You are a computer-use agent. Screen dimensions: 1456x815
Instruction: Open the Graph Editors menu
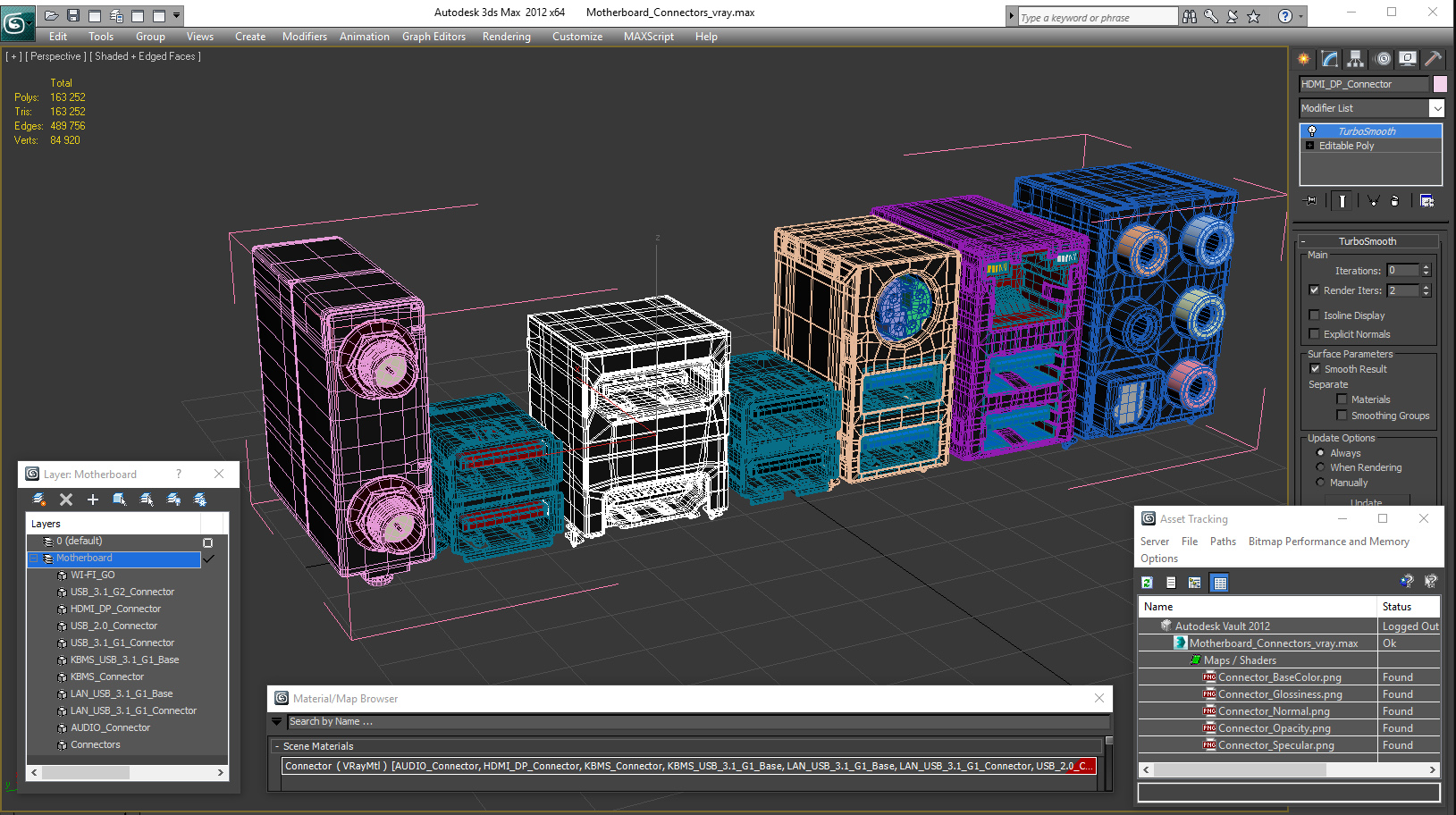coord(433,37)
